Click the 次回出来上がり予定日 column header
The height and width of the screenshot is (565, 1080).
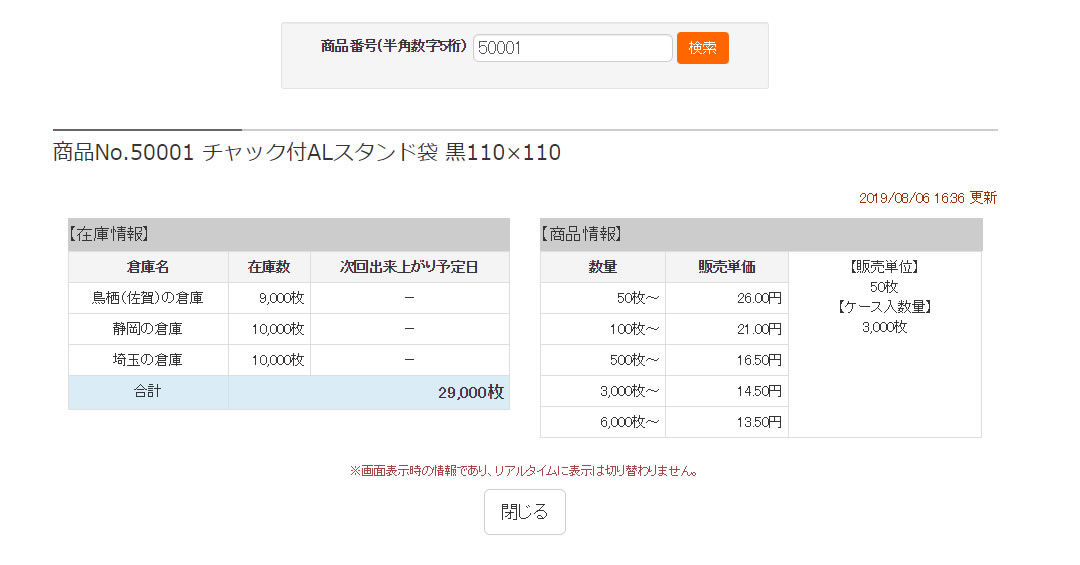[410, 267]
